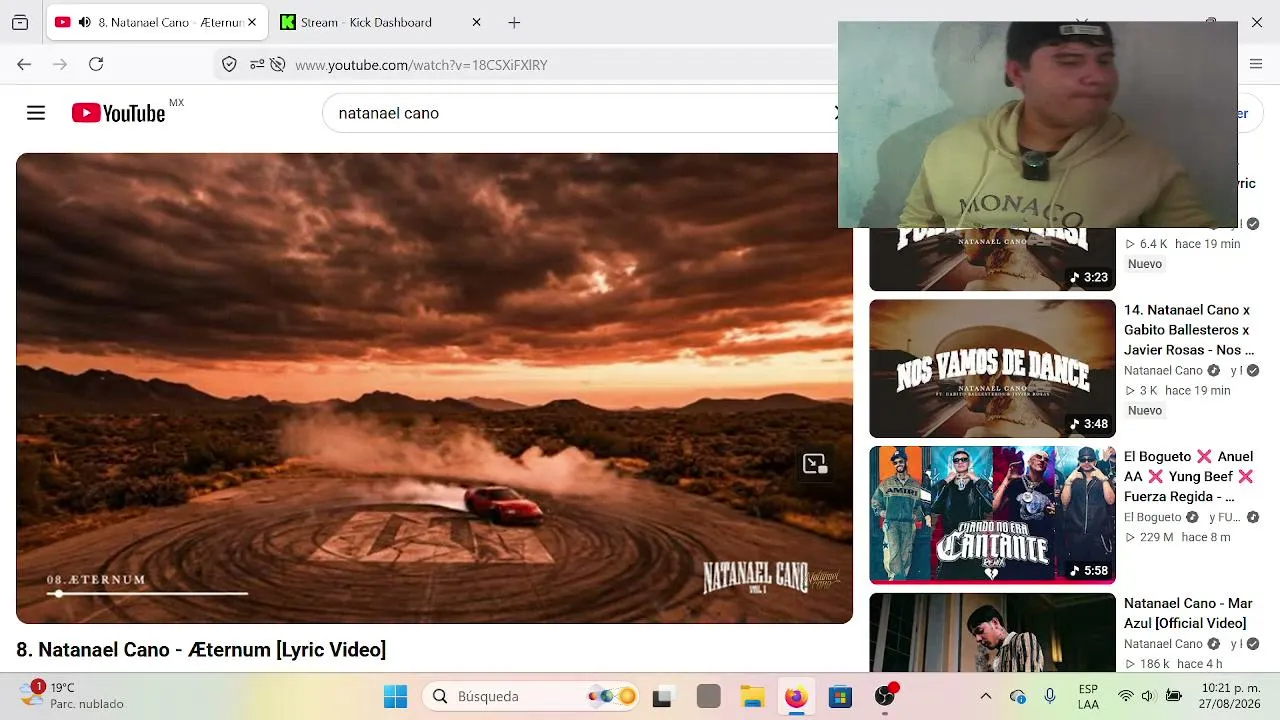Image resolution: width=1280 pixels, height=720 pixels.
Task: Open the ESP LAA language switcher
Action: [1088, 697]
